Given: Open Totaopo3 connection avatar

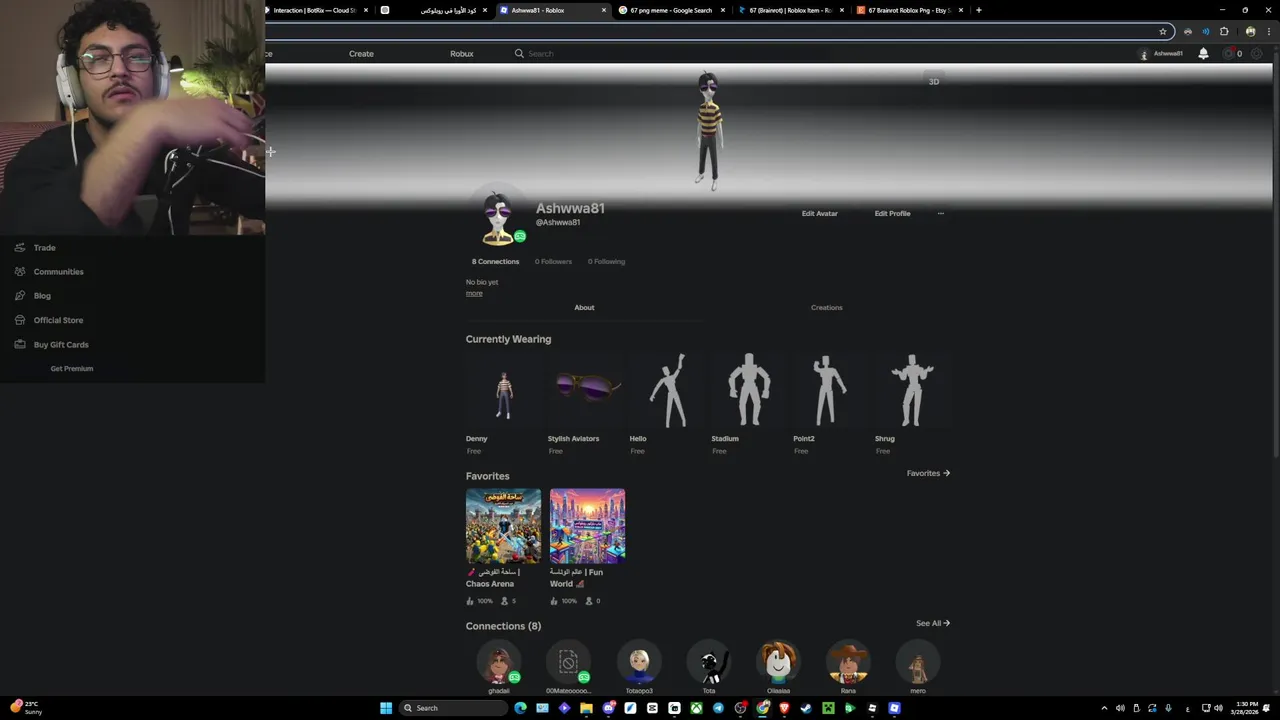Looking at the screenshot, I should (638, 663).
